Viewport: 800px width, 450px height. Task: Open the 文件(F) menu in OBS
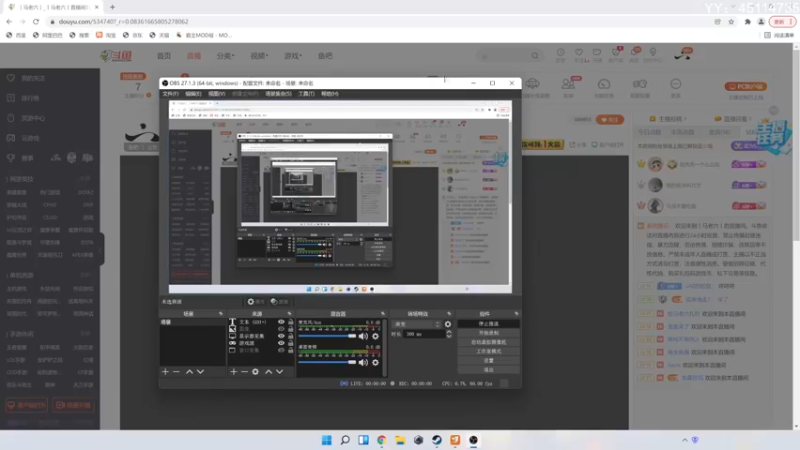pos(170,94)
